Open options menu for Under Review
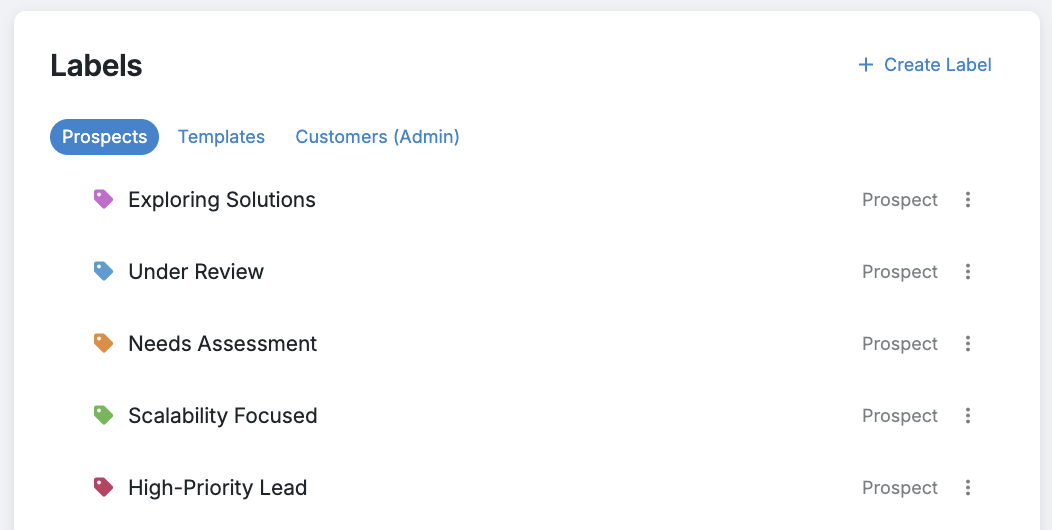Screen dimensions: 1052x530 click(968, 272)
